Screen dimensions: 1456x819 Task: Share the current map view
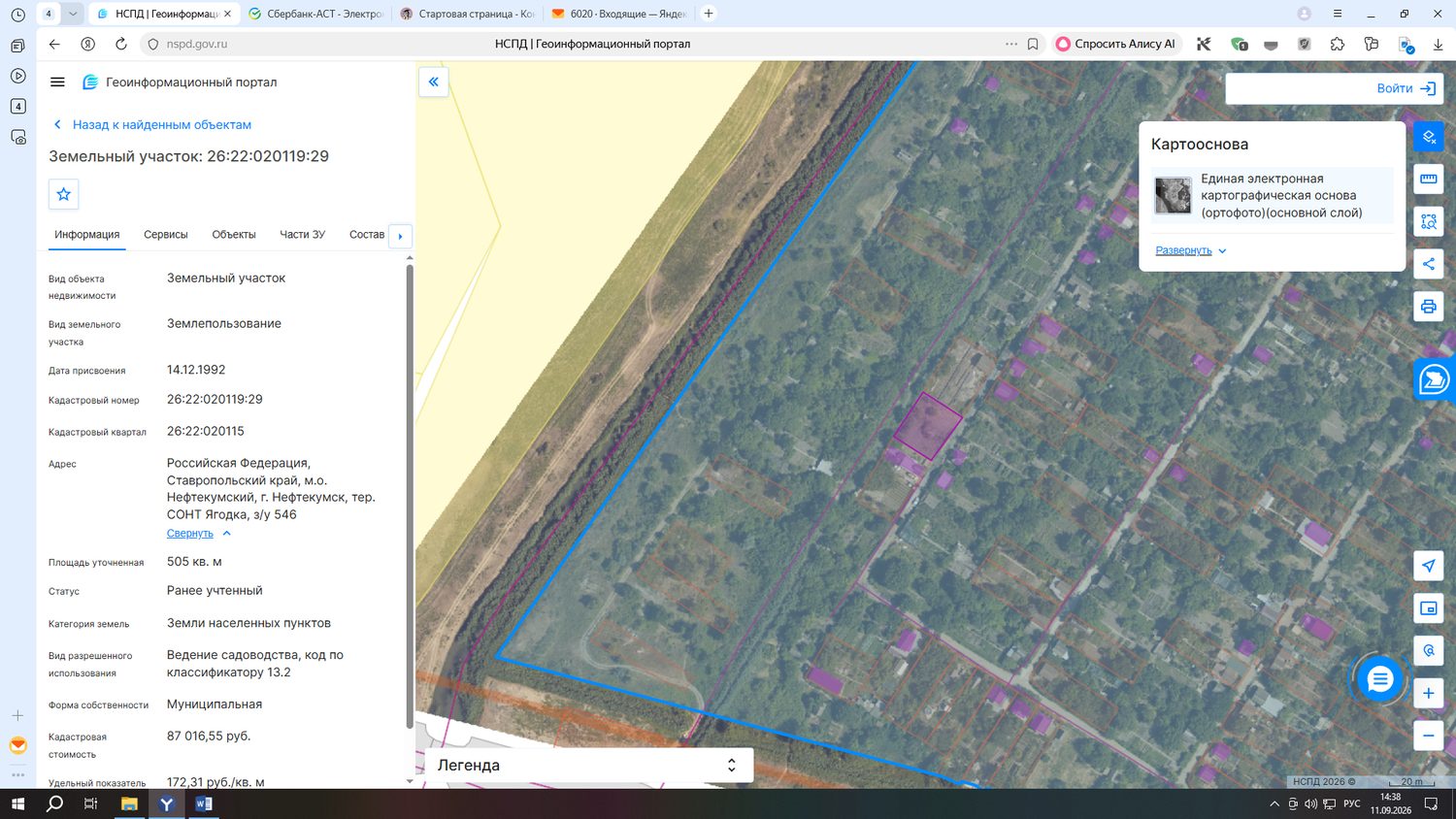[x=1429, y=264]
